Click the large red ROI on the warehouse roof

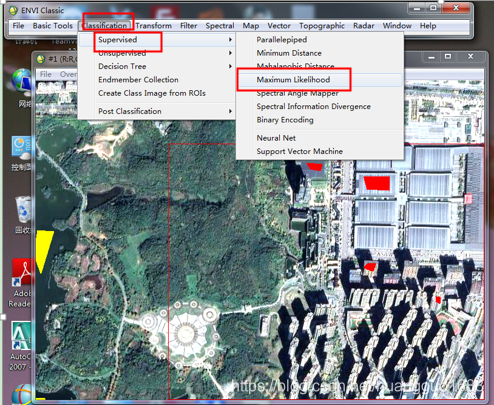point(377,183)
